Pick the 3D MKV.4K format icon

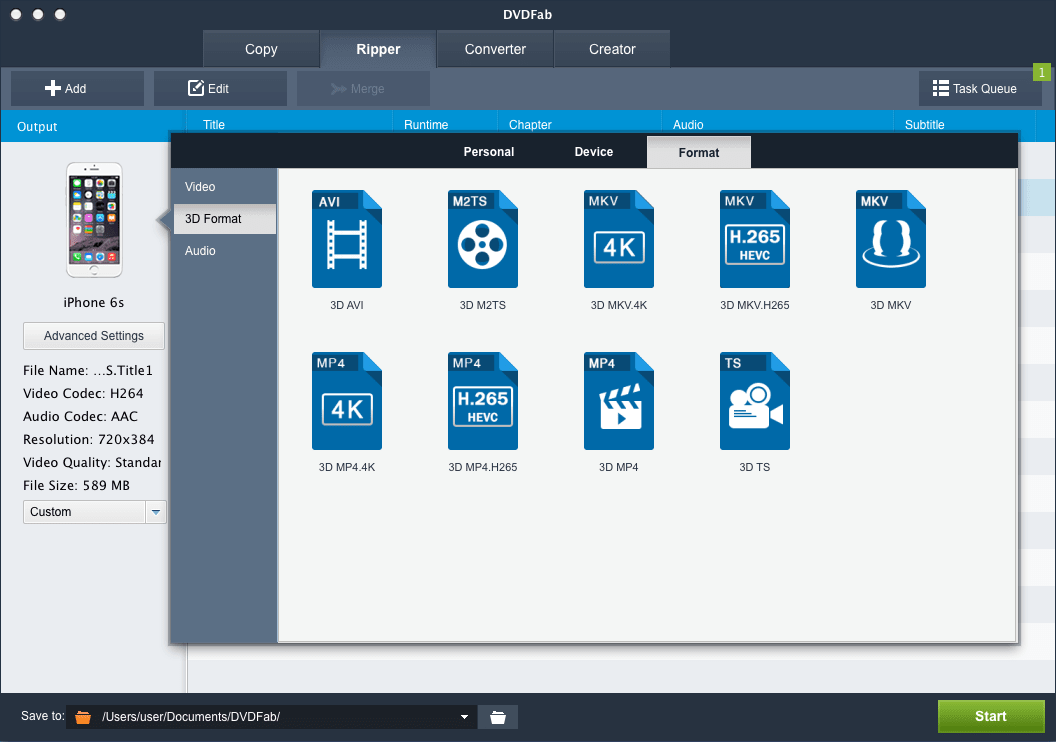[x=619, y=239]
